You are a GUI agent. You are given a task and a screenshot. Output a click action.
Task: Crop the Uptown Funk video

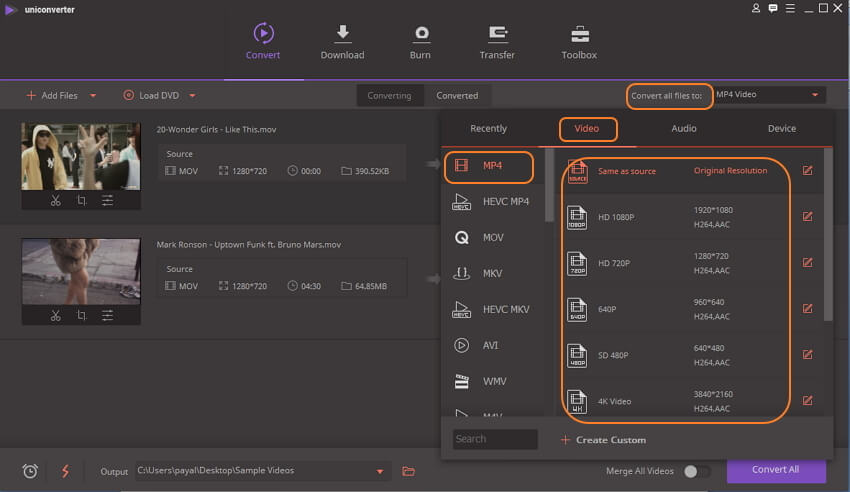81,315
